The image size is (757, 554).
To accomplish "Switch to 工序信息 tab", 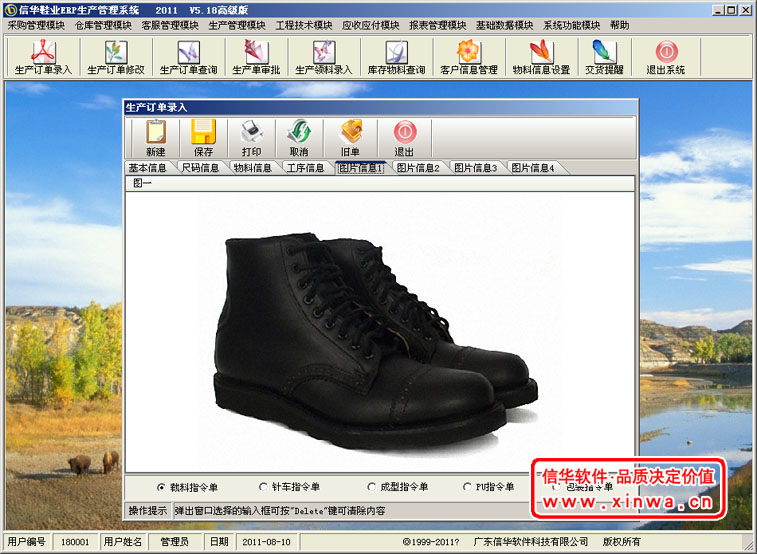I will tap(305, 168).
